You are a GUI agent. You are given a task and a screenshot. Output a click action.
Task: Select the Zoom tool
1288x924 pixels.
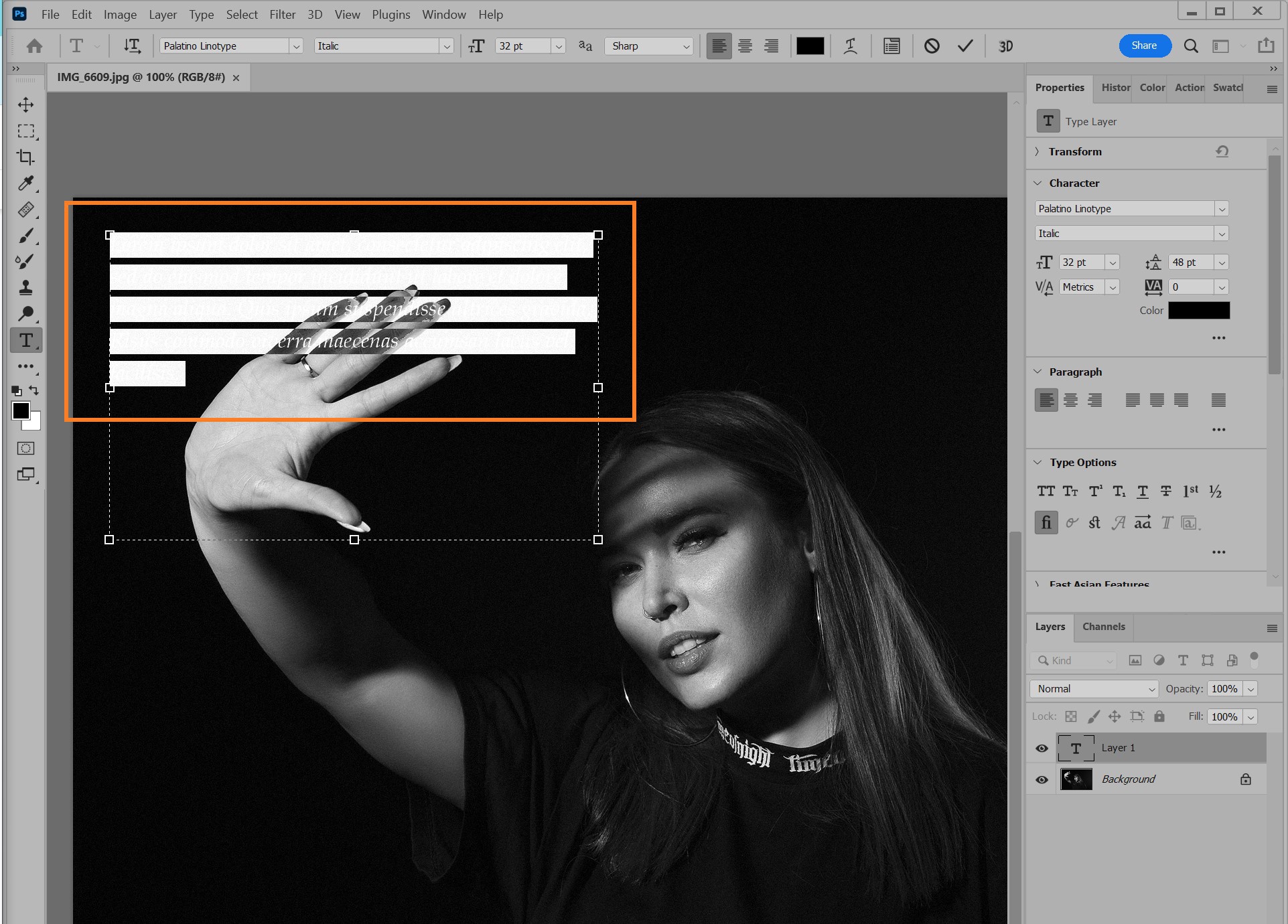(26, 313)
